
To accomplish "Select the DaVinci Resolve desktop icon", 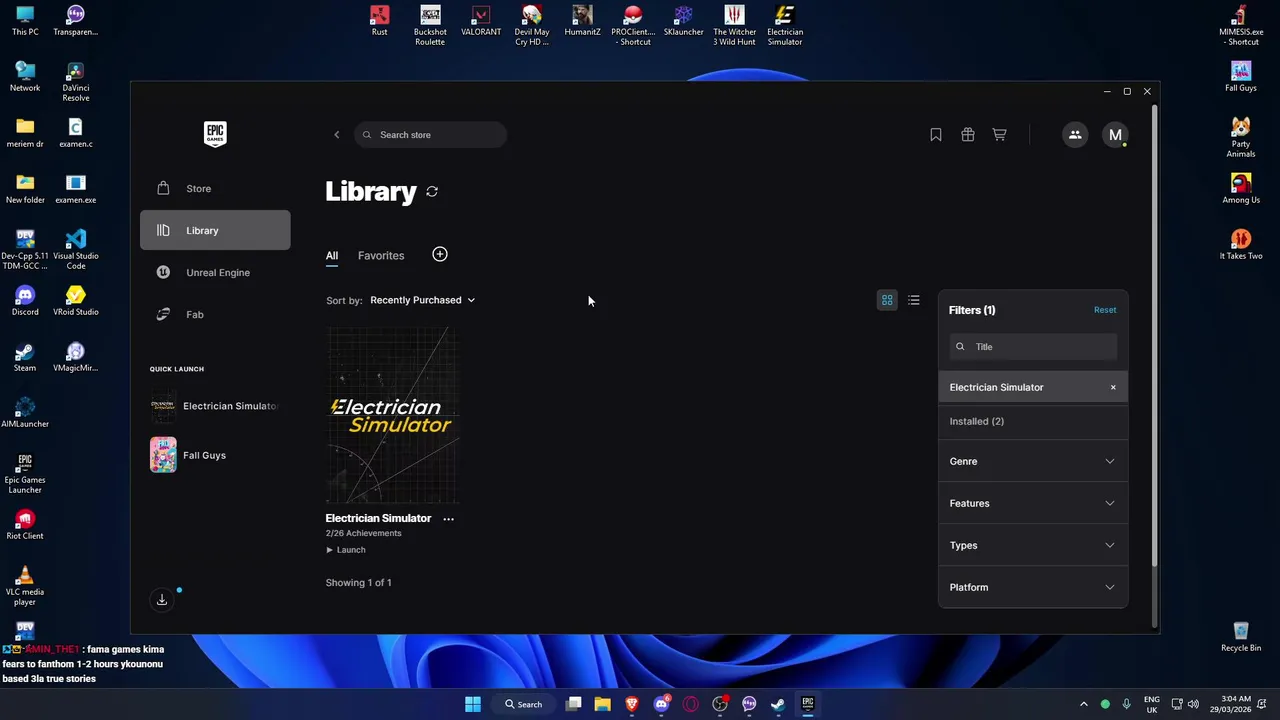I will coord(76,82).
